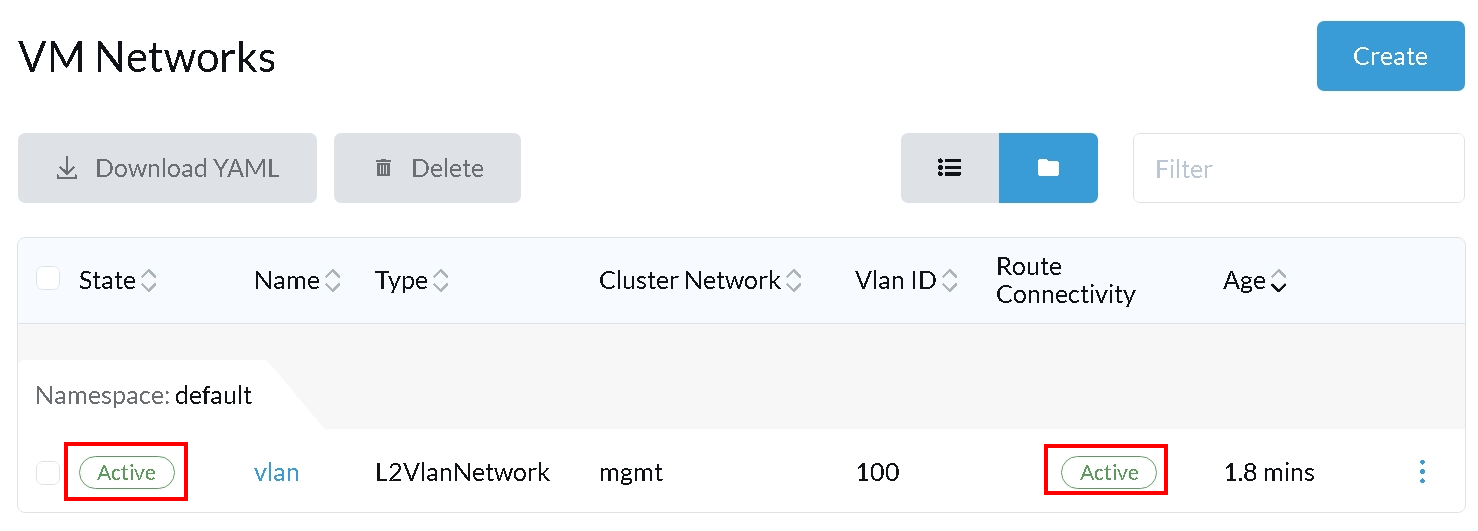Image resolution: width=1478 pixels, height=531 pixels.
Task: Switch to group-by-namespace folder view icon
Action: click(x=1048, y=168)
